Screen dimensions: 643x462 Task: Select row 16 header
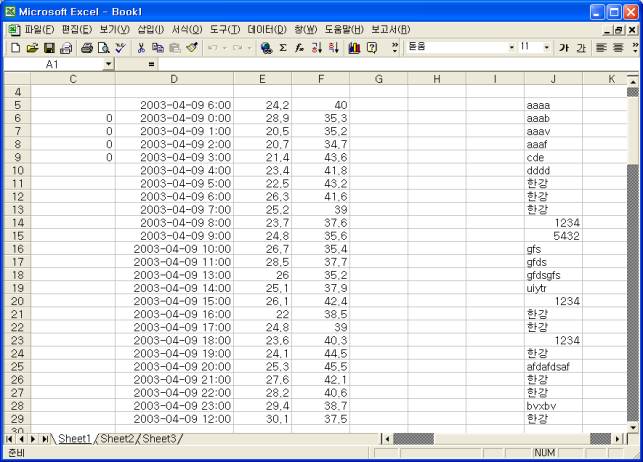(17, 248)
